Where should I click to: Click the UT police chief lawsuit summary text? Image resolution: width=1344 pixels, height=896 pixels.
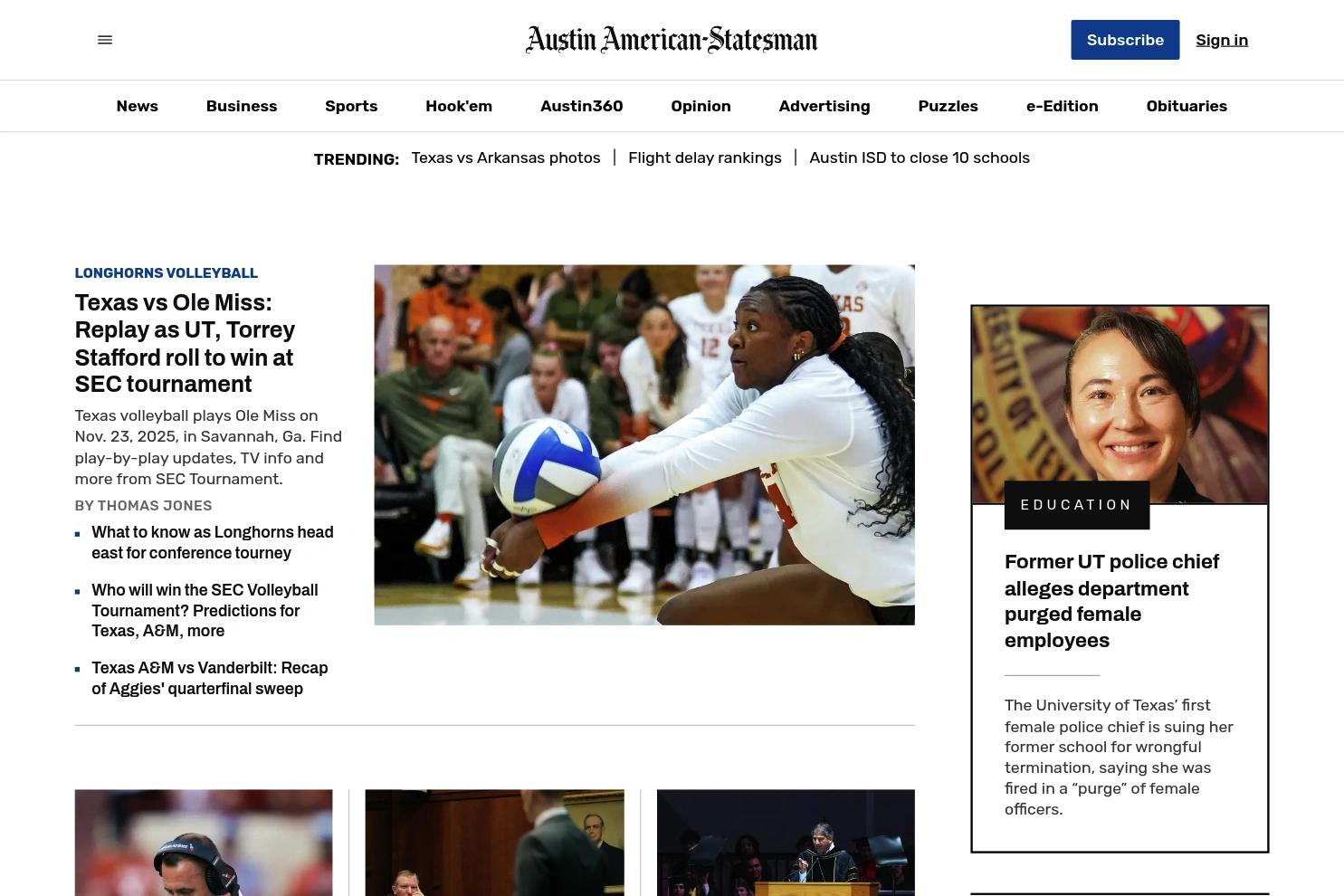1119,757
